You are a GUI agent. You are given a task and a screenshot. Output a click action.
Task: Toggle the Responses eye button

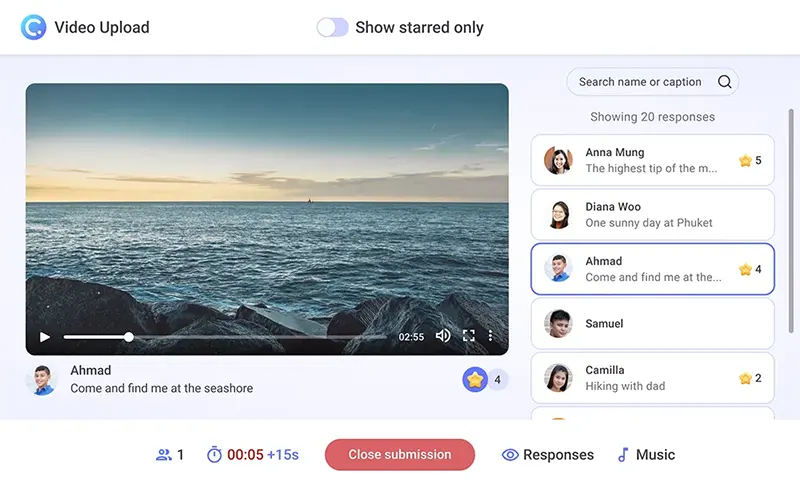pyautogui.click(x=548, y=455)
